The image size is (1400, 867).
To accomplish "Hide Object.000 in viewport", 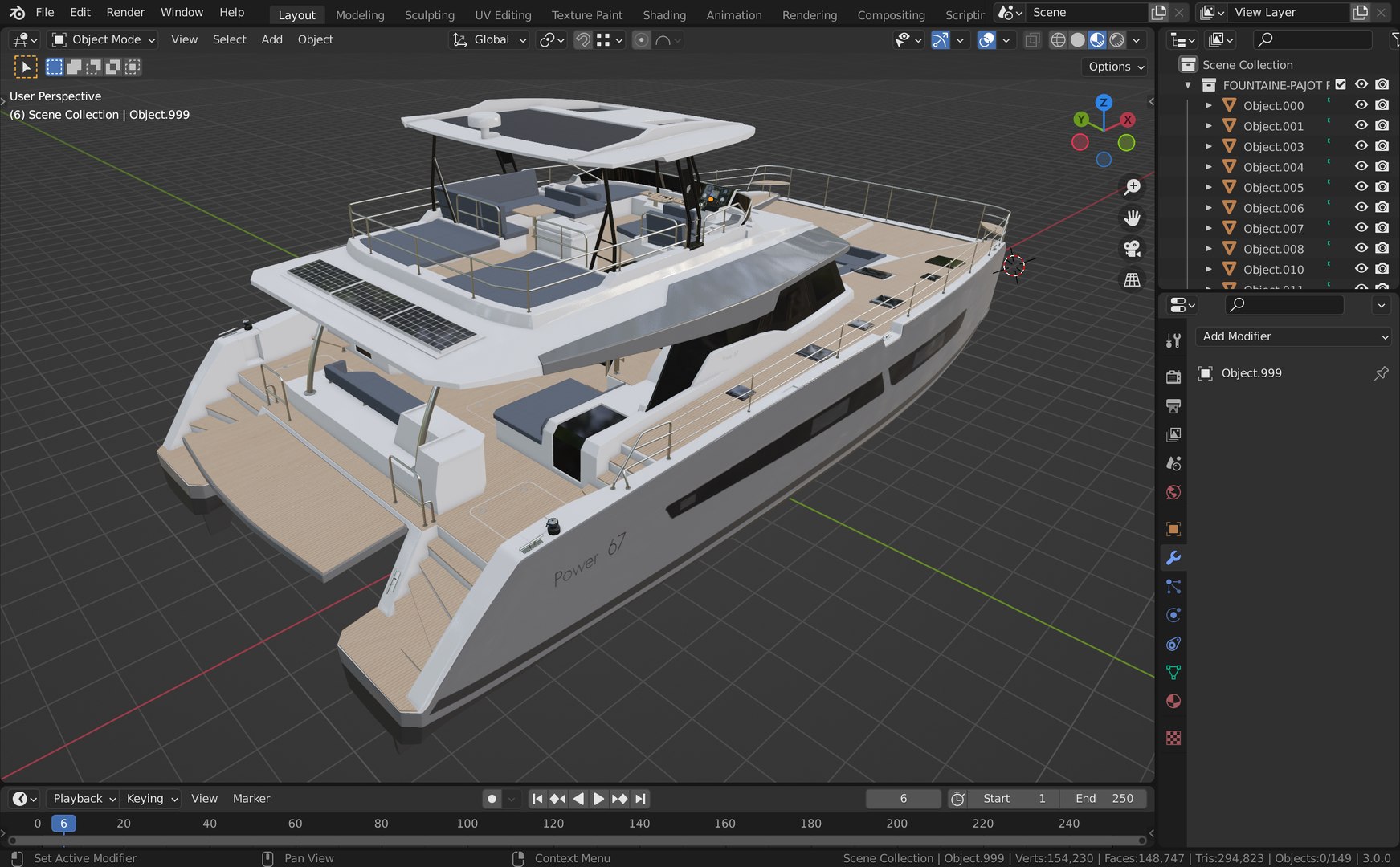I will click(1361, 105).
